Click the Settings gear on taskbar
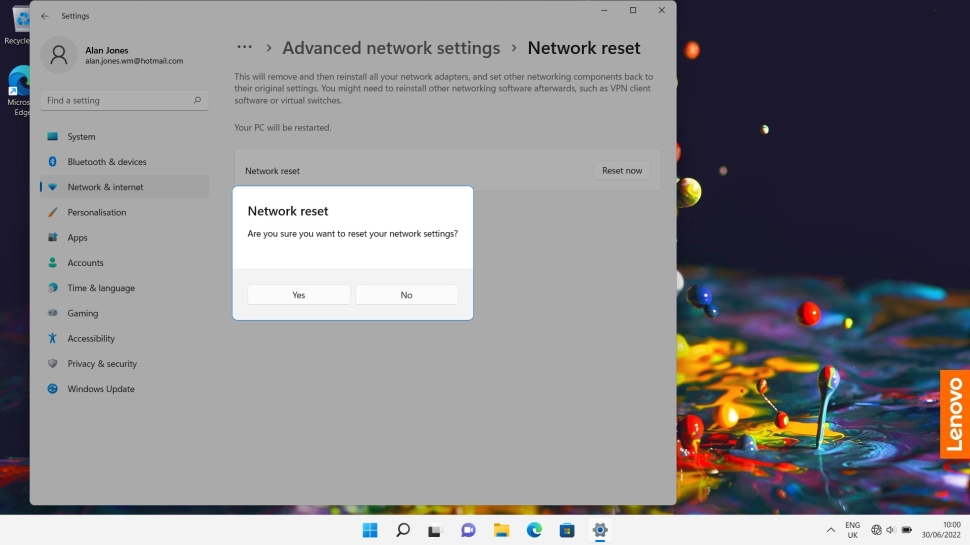 click(599, 530)
